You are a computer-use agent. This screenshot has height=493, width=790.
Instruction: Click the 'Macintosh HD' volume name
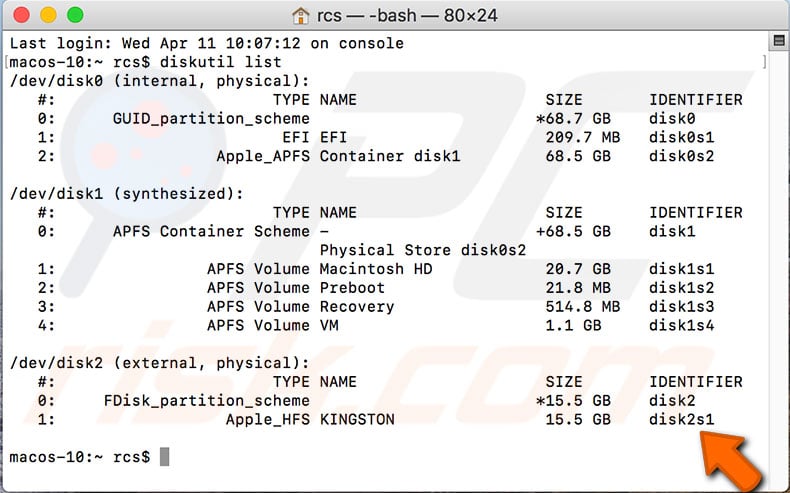(x=376, y=269)
